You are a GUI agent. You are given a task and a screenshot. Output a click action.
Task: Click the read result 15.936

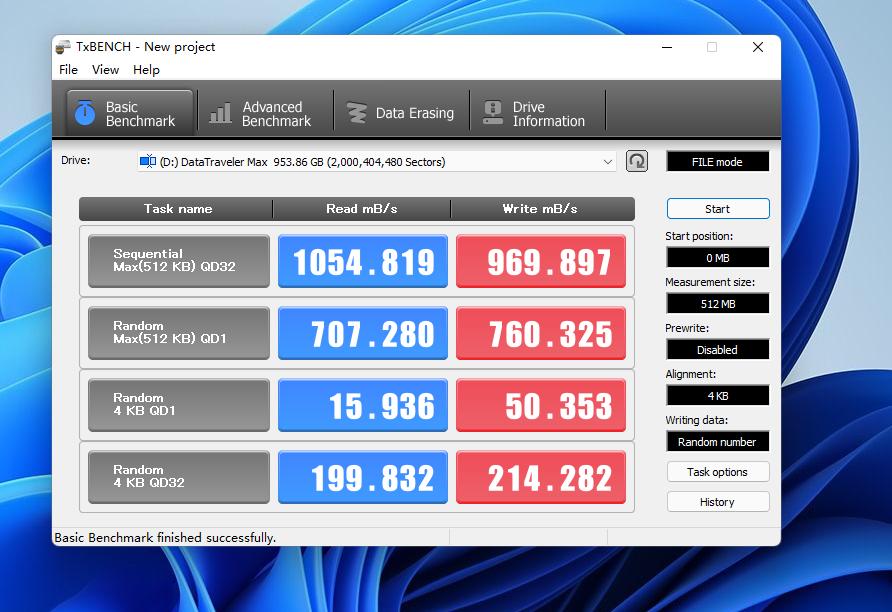point(363,404)
